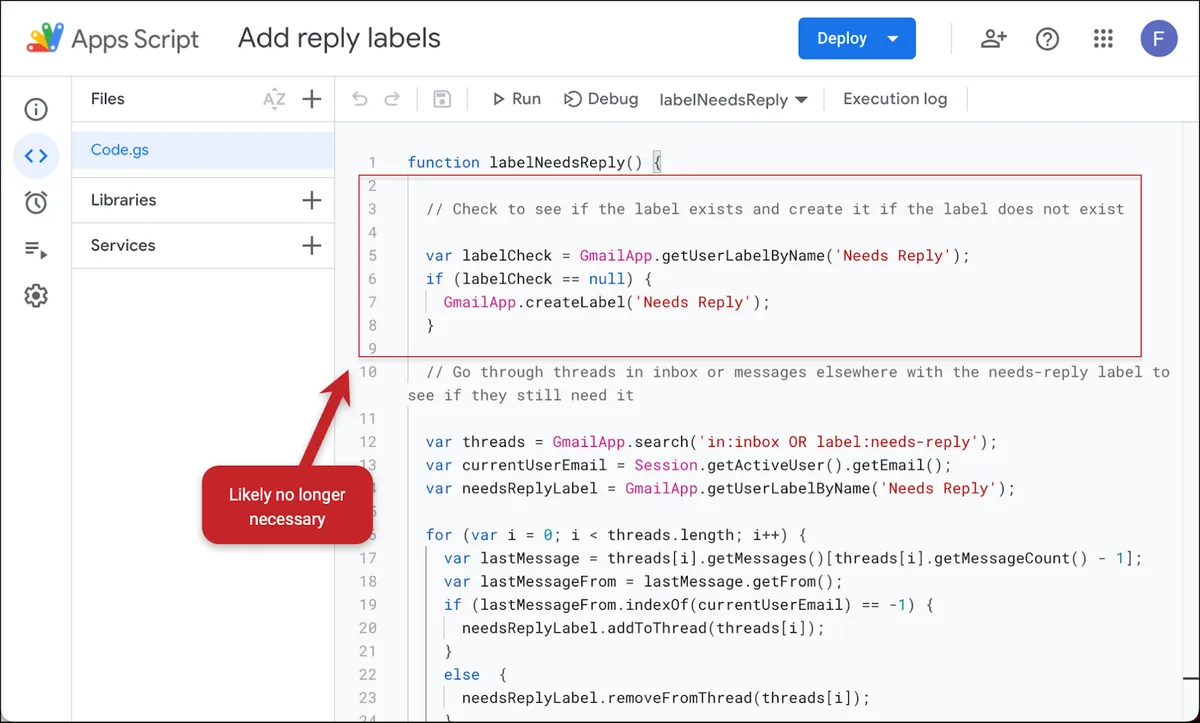Open the Google apps grid icon
This screenshot has height=723, width=1200.
[x=1103, y=39]
